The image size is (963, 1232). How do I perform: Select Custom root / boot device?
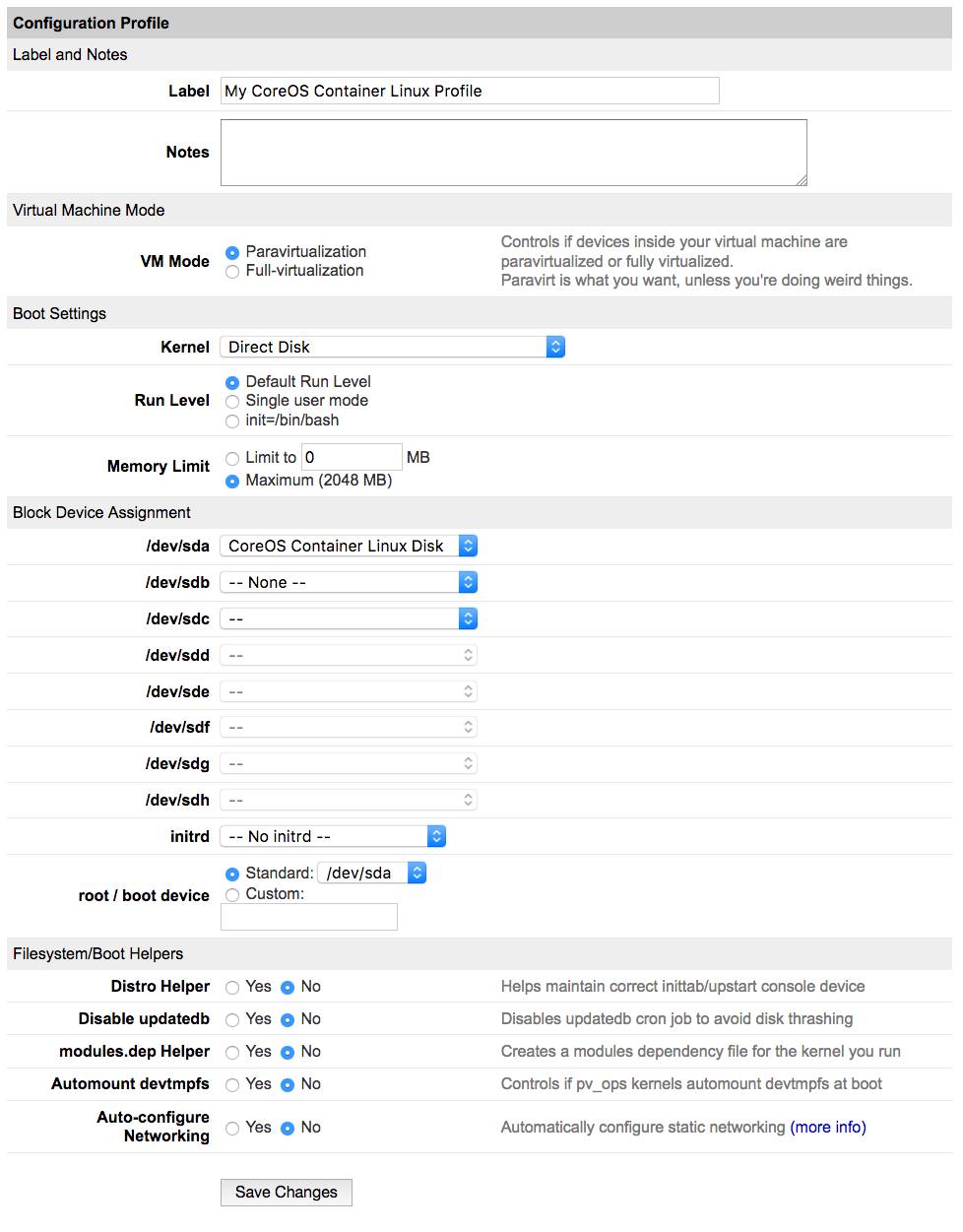point(232,895)
